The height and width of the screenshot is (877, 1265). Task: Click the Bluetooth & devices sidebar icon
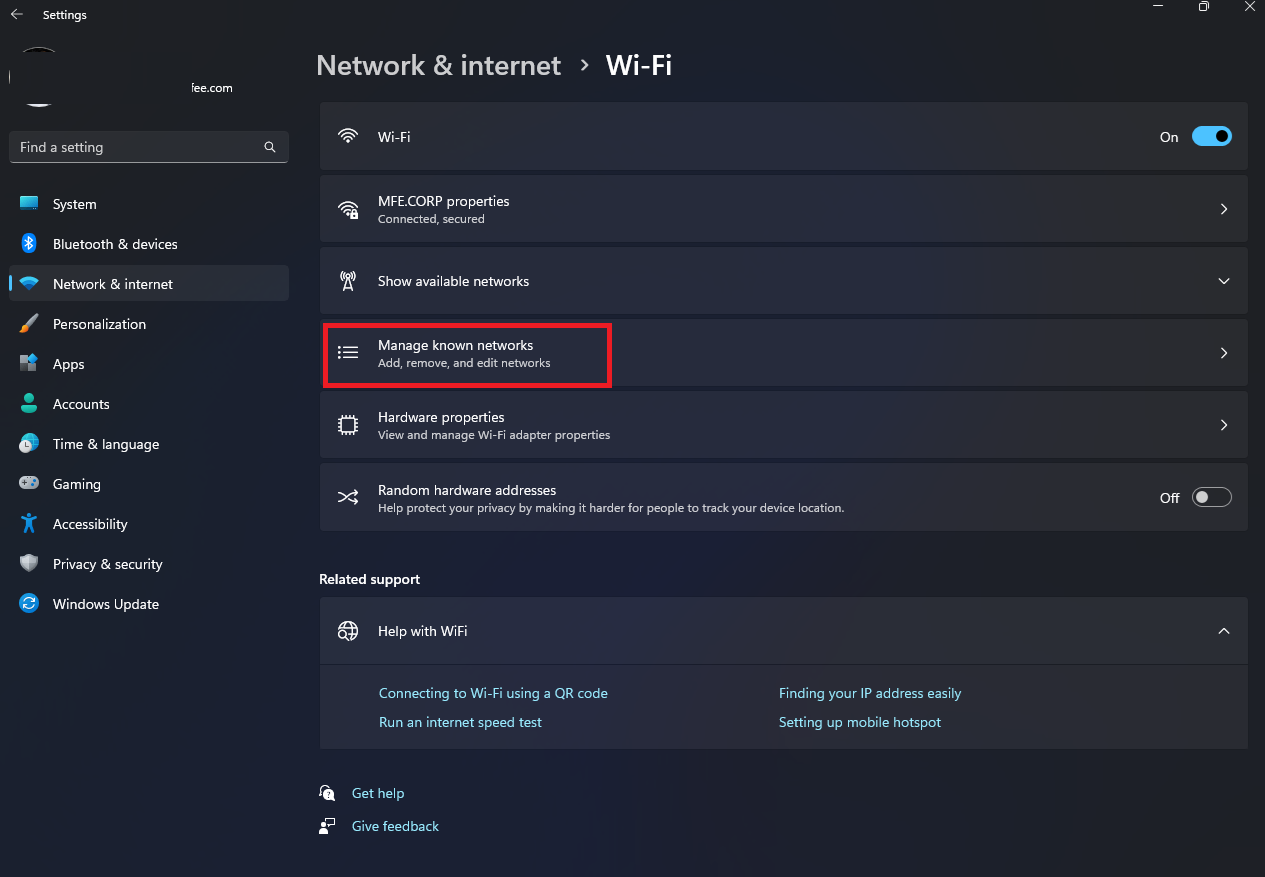tap(29, 244)
